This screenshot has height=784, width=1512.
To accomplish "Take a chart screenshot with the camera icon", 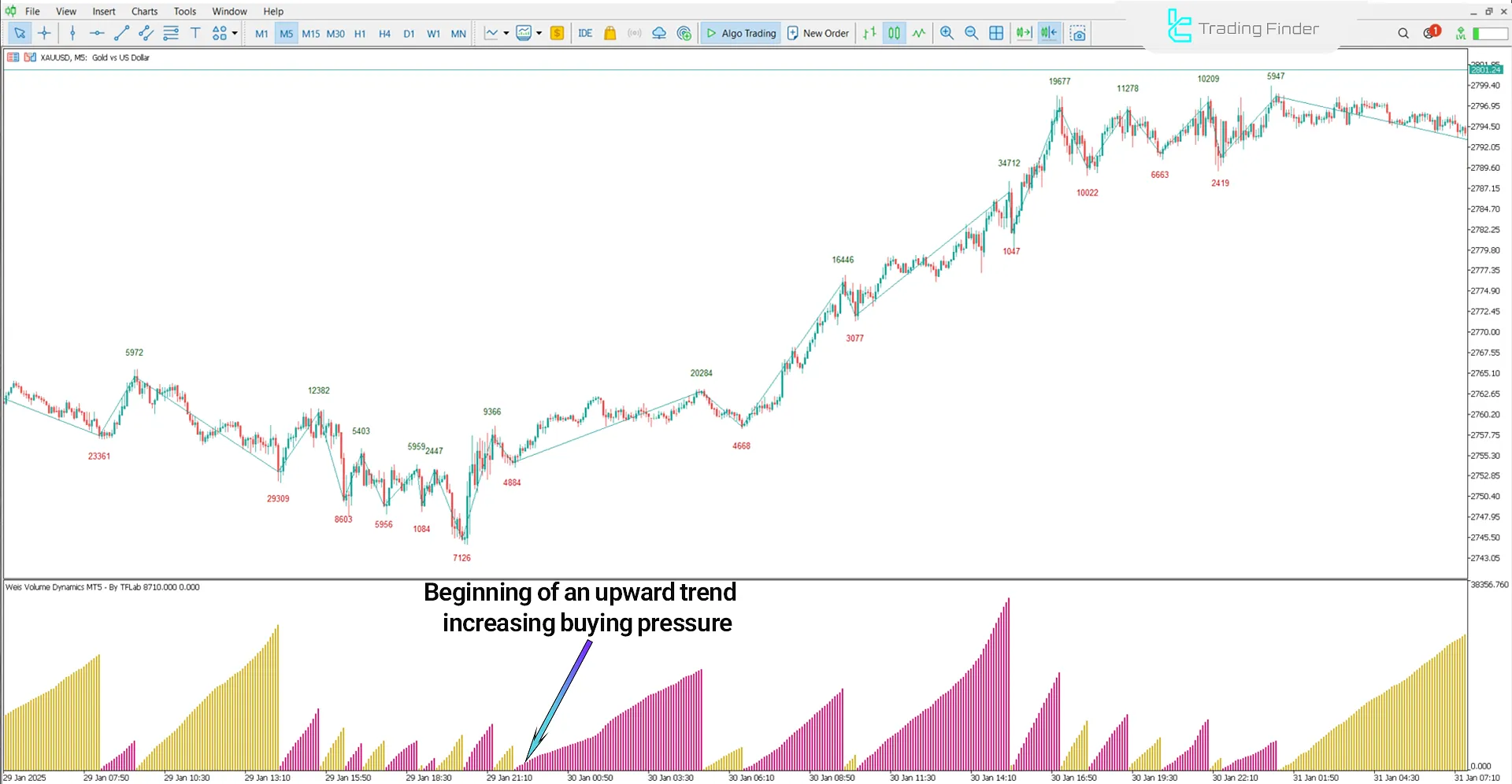I will (1077, 33).
